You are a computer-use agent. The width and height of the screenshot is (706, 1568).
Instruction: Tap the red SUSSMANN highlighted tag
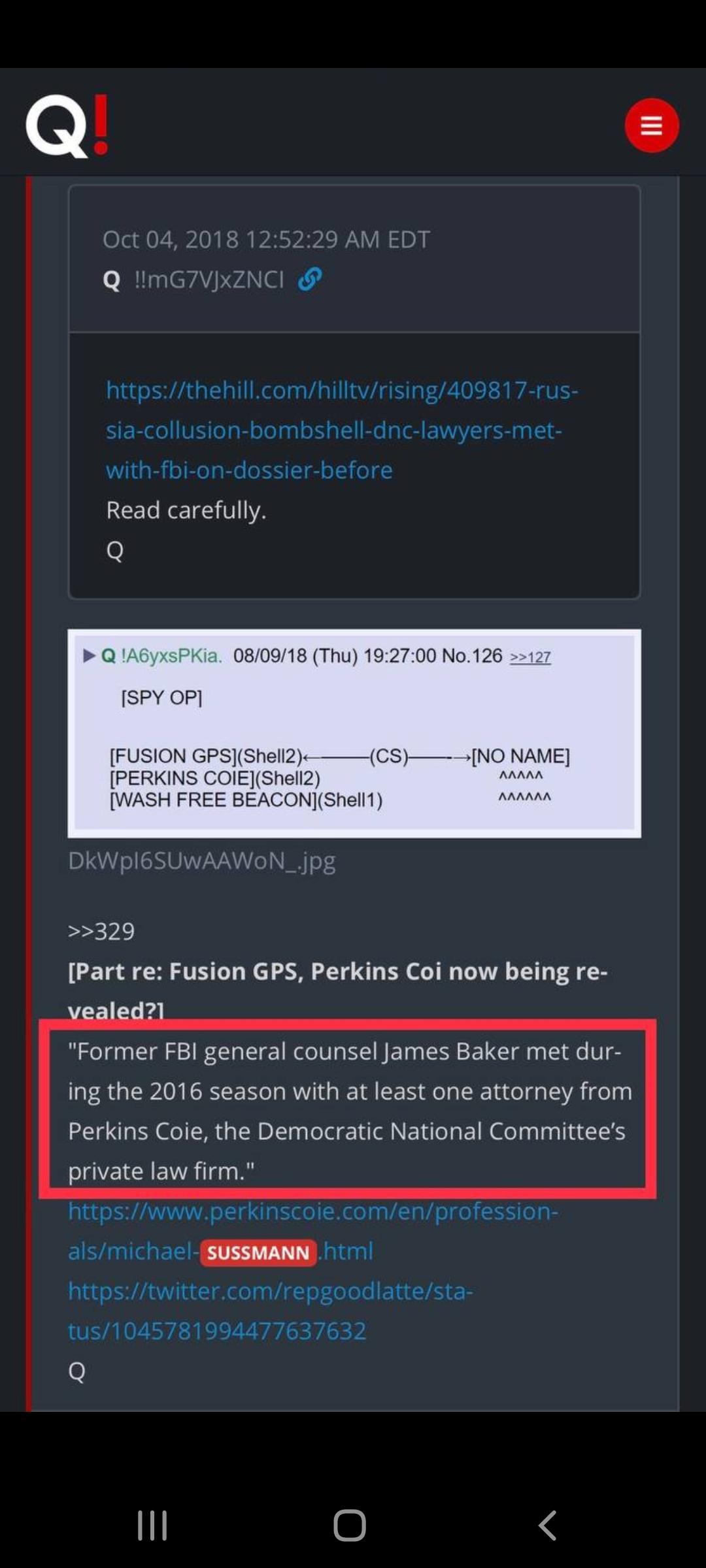point(258,1252)
